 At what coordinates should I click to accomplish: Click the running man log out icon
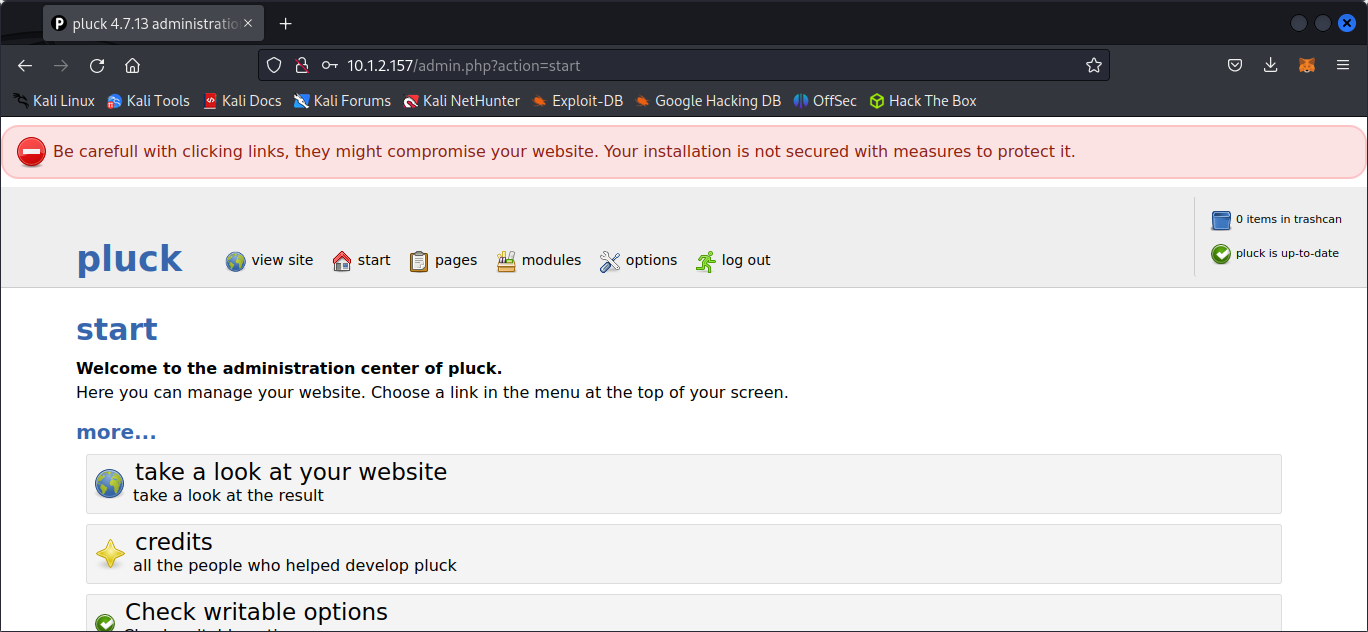coord(706,261)
